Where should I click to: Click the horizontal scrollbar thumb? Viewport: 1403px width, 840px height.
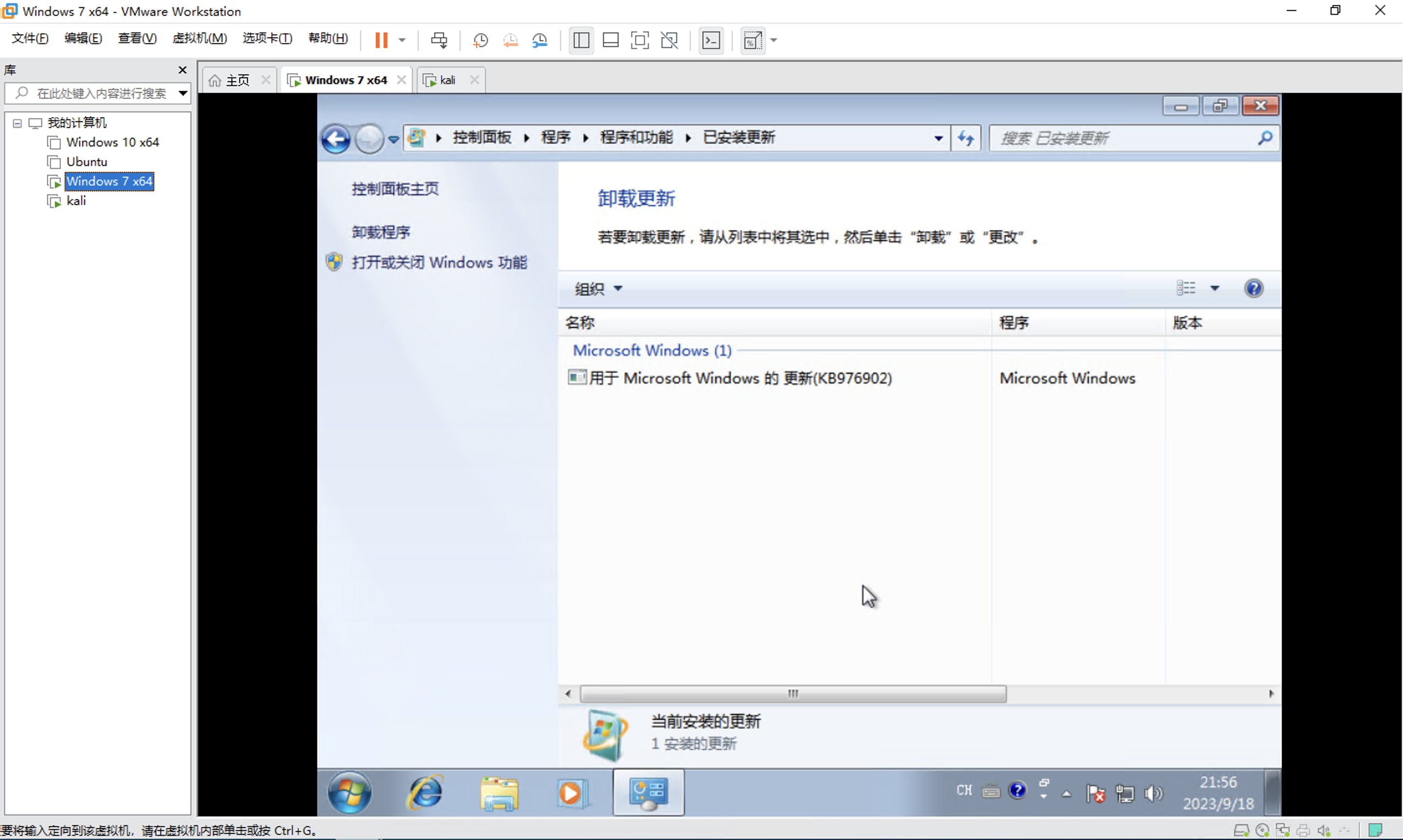(793, 693)
